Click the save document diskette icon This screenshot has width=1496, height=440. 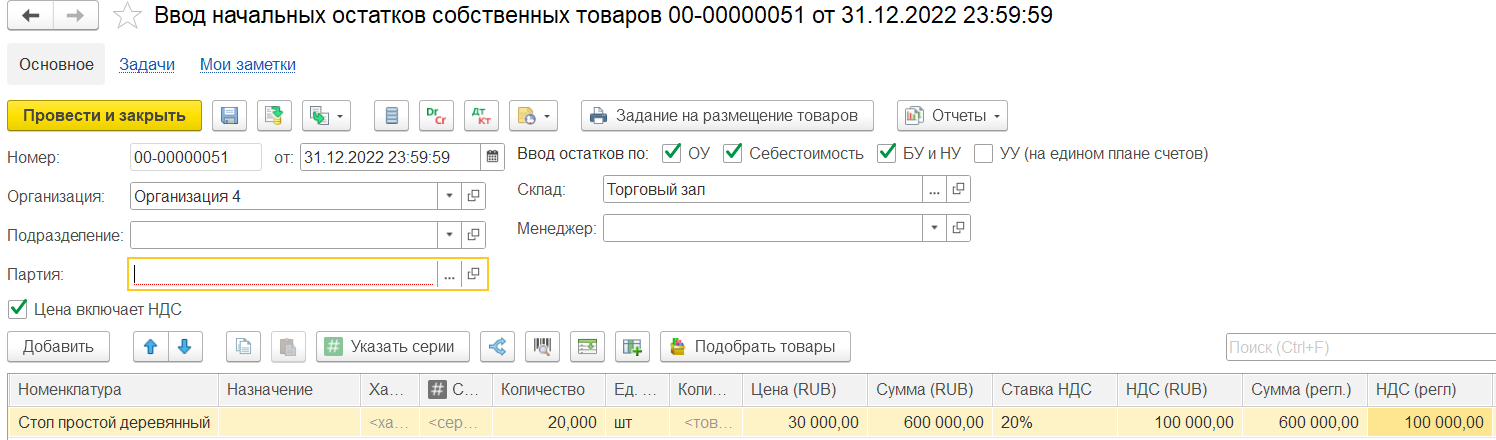click(x=230, y=116)
